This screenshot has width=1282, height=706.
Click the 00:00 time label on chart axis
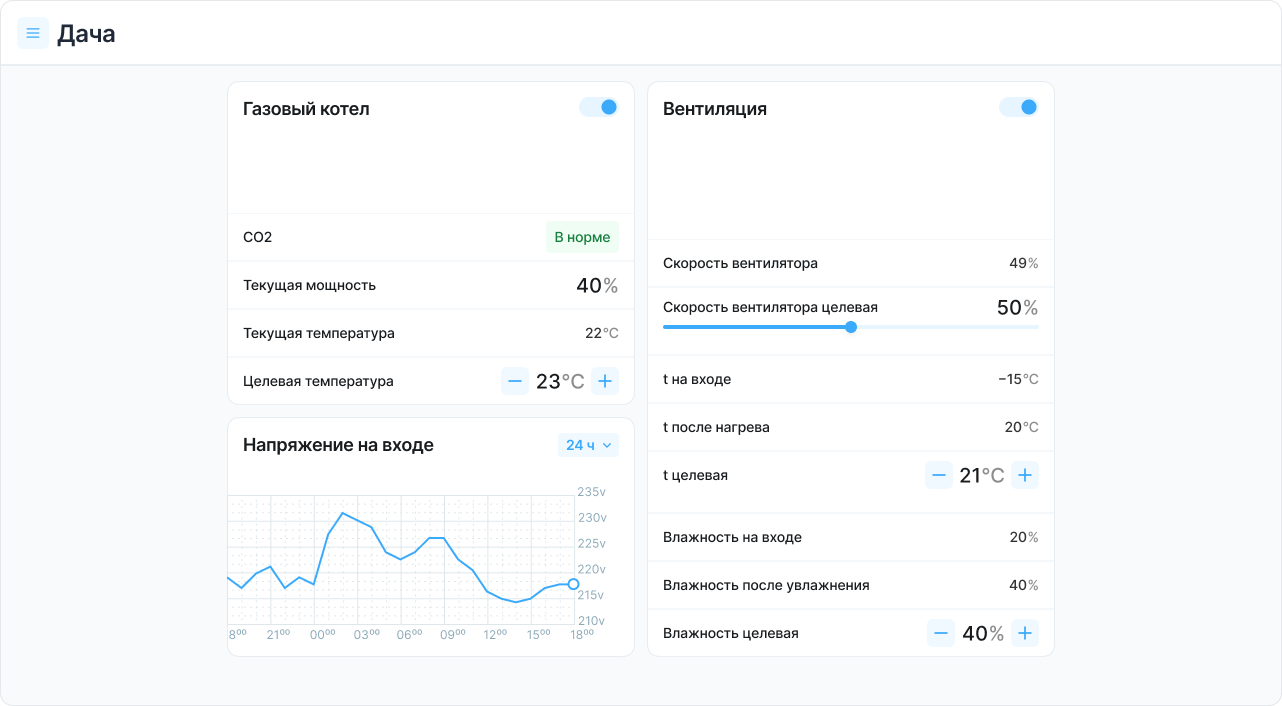coord(322,634)
